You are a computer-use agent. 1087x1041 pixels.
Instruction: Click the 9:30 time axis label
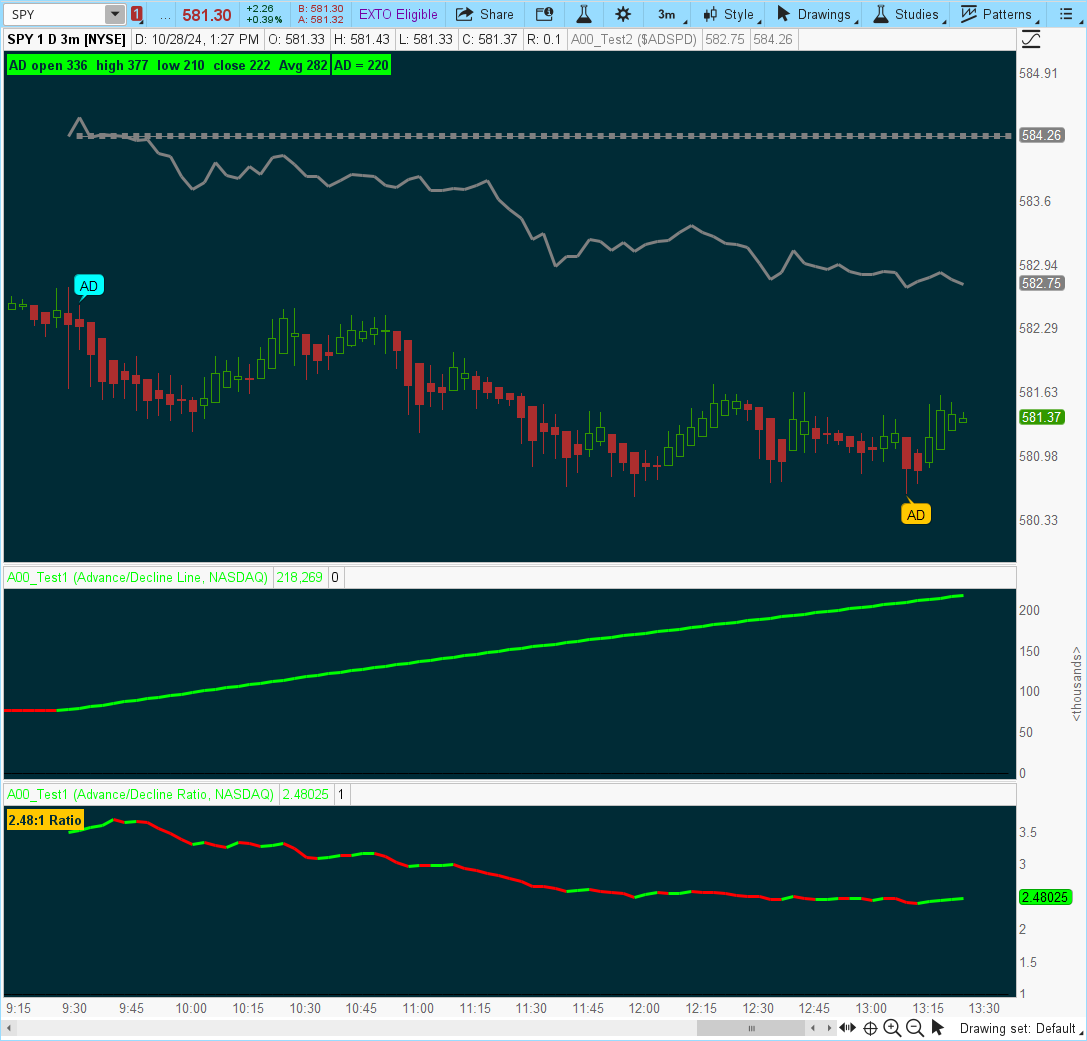pyautogui.click(x=75, y=1008)
